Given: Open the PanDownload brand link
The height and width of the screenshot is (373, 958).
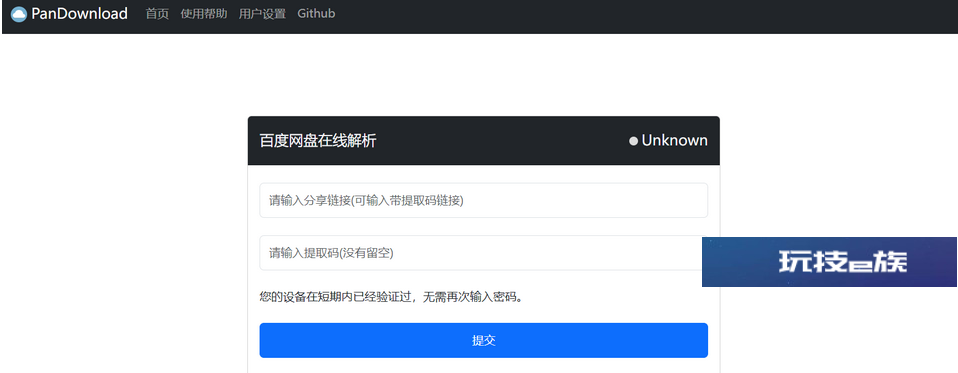Looking at the screenshot, I should (70, 13).
